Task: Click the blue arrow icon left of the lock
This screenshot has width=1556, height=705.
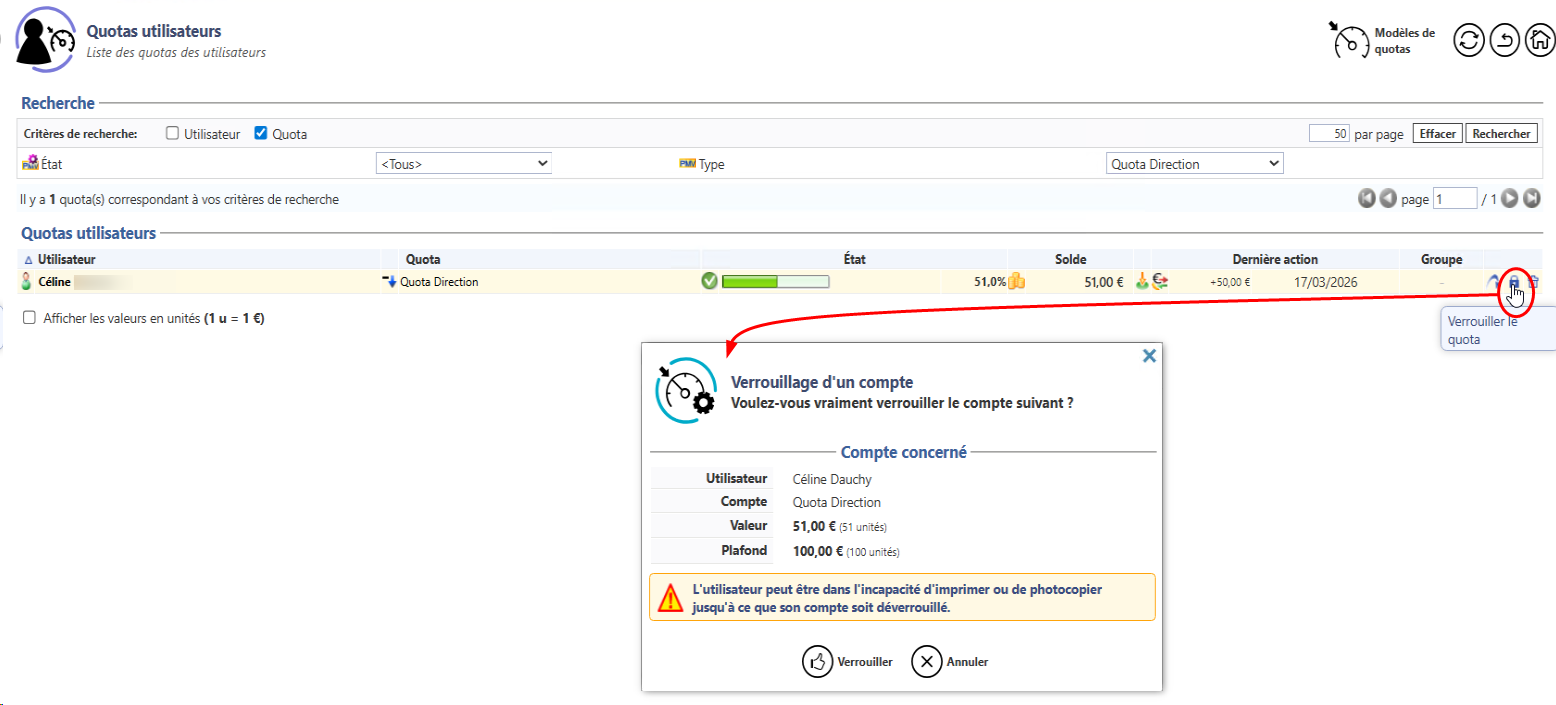Action: (x=1494, y=282)
